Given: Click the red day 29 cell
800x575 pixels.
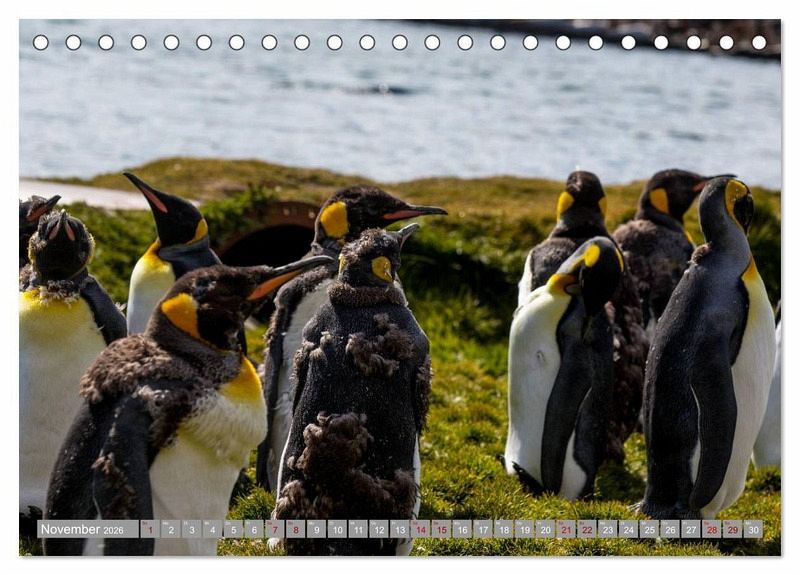Looking at the screenshot, I should point(732,529).
